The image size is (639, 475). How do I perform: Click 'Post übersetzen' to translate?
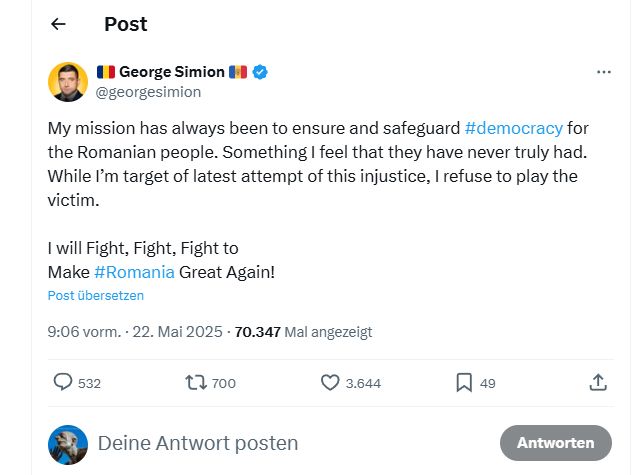tap(96, 296)
